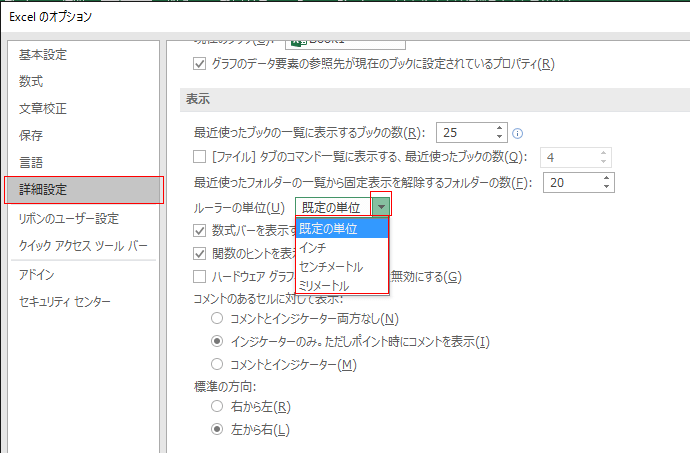Open the 数式 category
The image size is (690, 453).
[x=31, y=81]
